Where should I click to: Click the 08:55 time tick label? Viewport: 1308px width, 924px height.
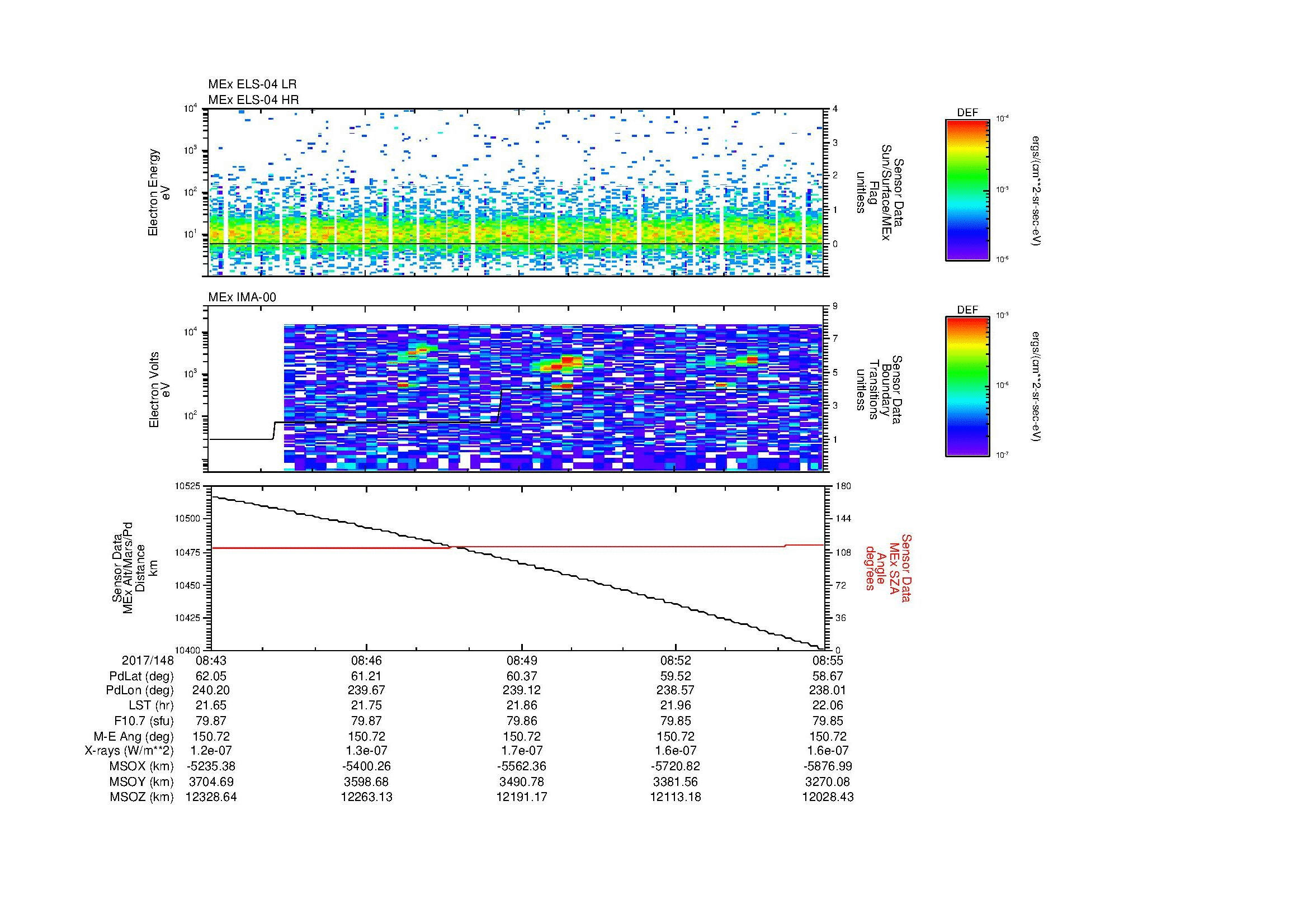828,660
